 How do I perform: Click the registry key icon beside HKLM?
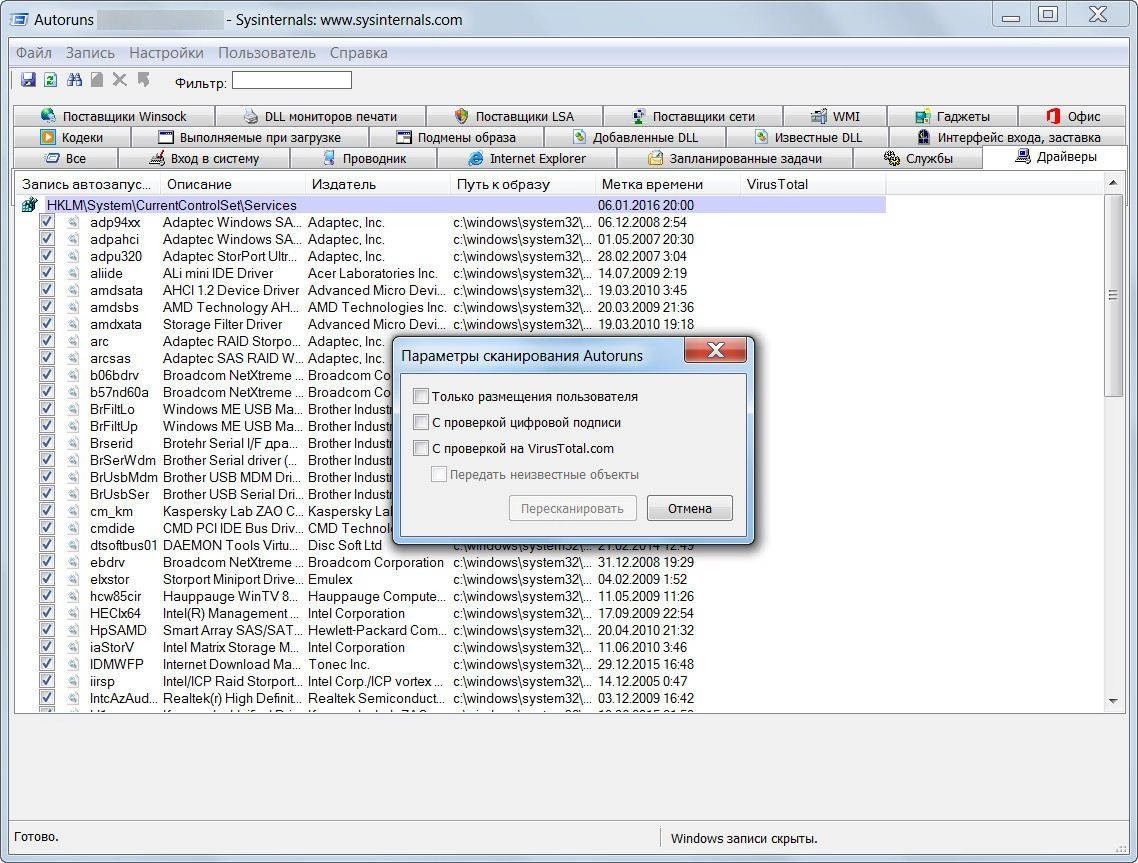(x=30, y=205)
